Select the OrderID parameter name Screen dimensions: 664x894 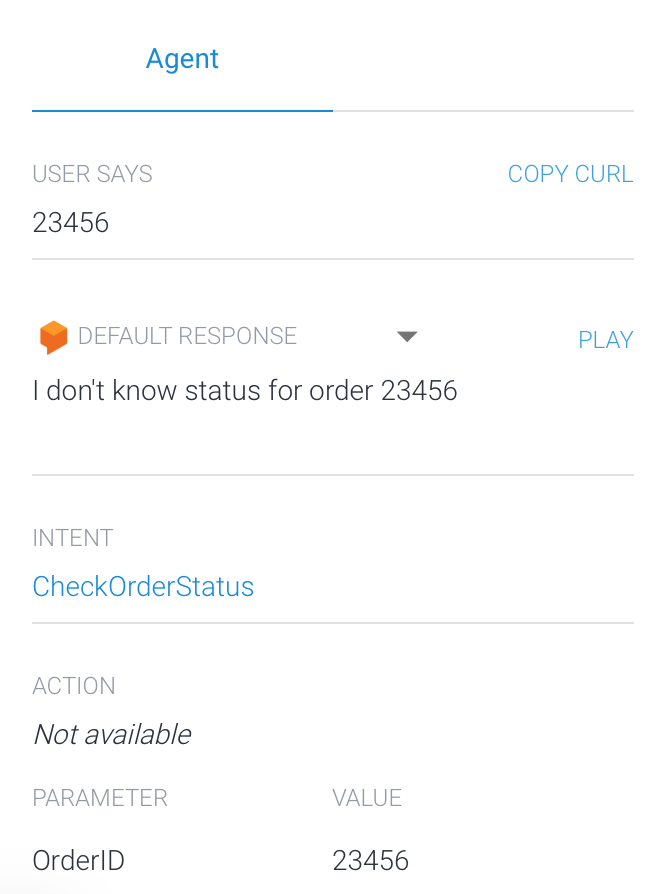pyautogui.click(x=79, y=860)
